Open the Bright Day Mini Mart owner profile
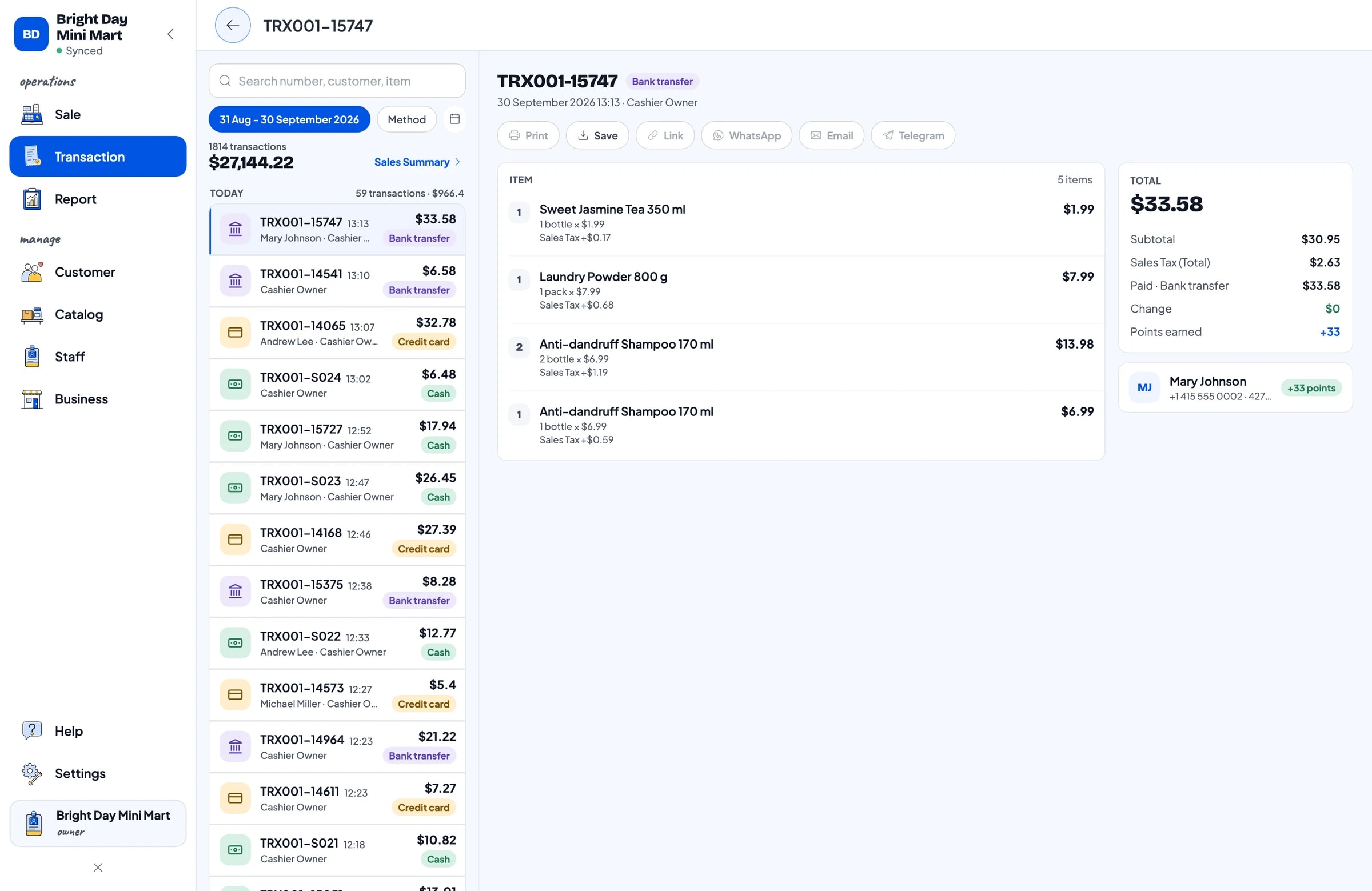 click(x=97, y=822)
